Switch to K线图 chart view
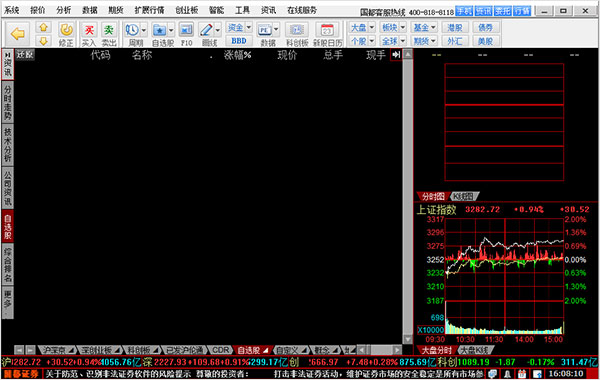This screenshot has height=380, width=600. click(x=463, y=196)
